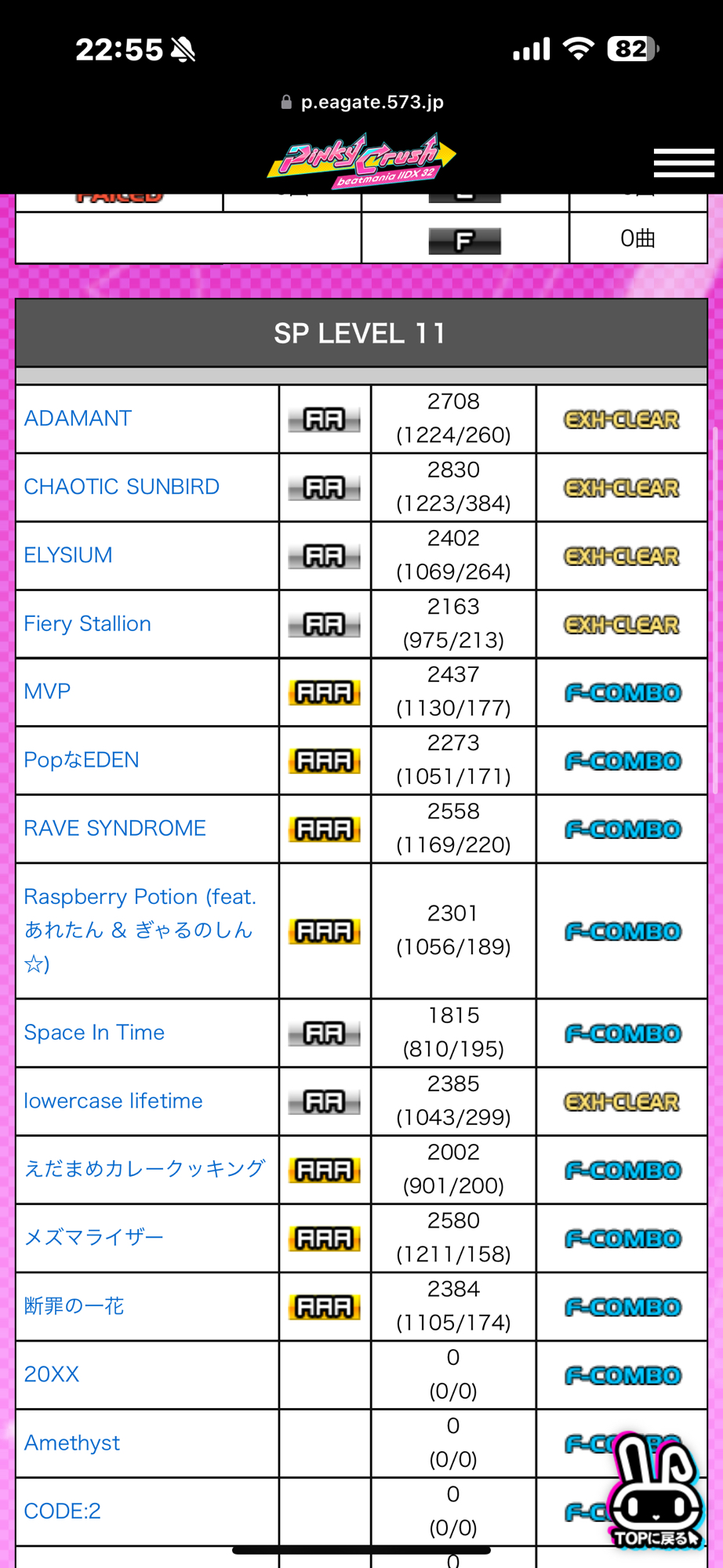The image size is (723, 1568).
Task: Open the Fiery Stallion song page
Action: [87, 624]
